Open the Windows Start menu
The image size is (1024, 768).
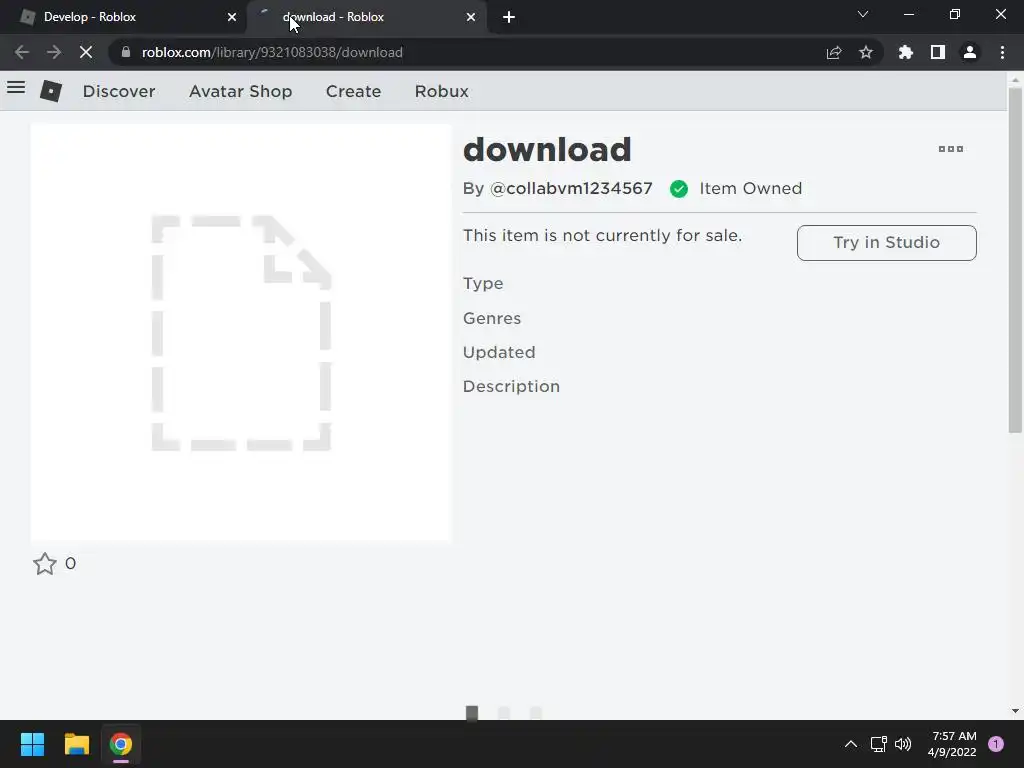pos(32,744)
